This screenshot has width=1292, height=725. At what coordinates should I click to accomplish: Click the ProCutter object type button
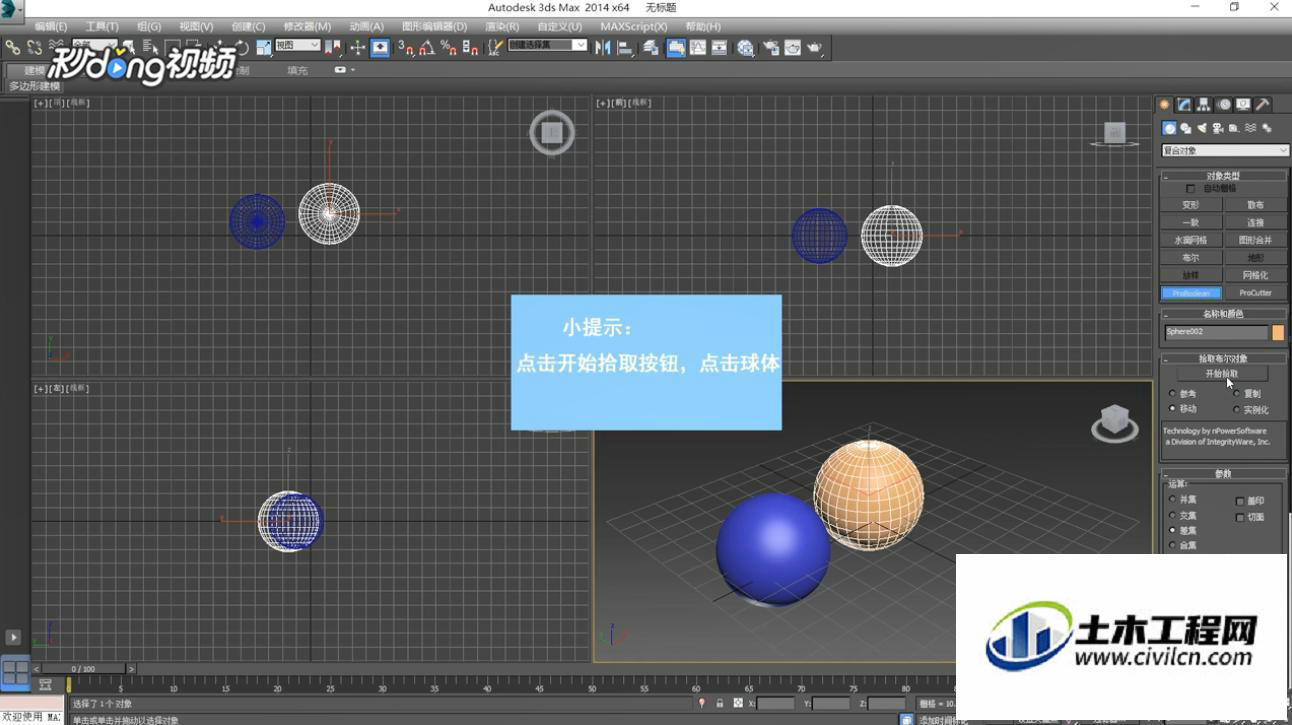coord(1255,293)
